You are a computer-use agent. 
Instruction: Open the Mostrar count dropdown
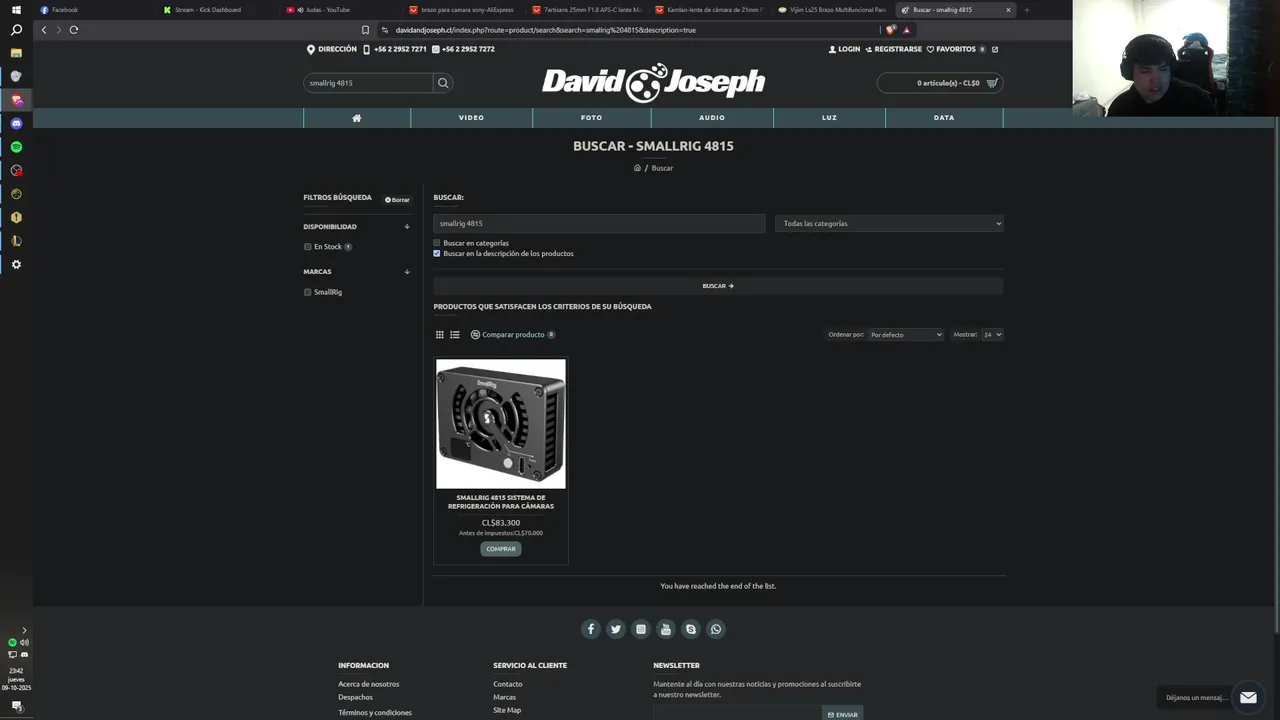pyautogui.click(x=992, y=335)
